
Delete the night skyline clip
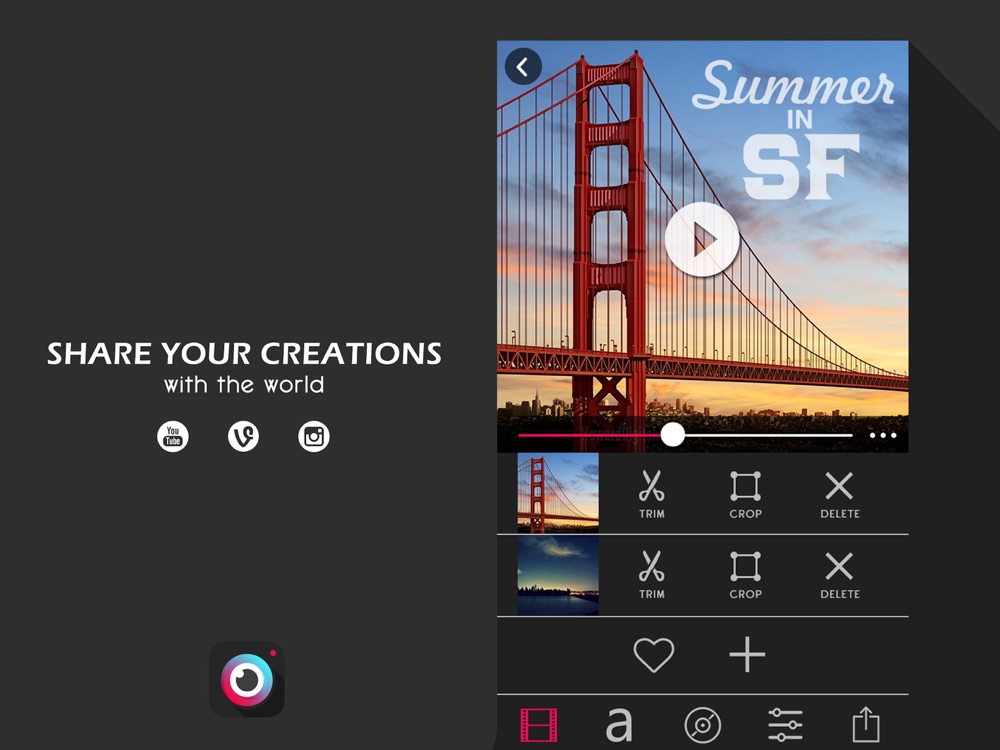click(839, 575)
